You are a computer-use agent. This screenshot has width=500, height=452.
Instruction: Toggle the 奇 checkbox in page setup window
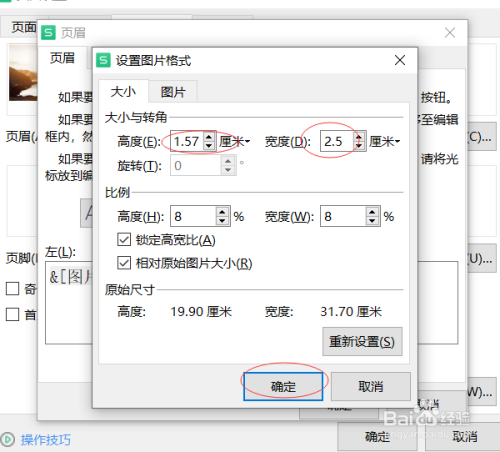(13, 289)
